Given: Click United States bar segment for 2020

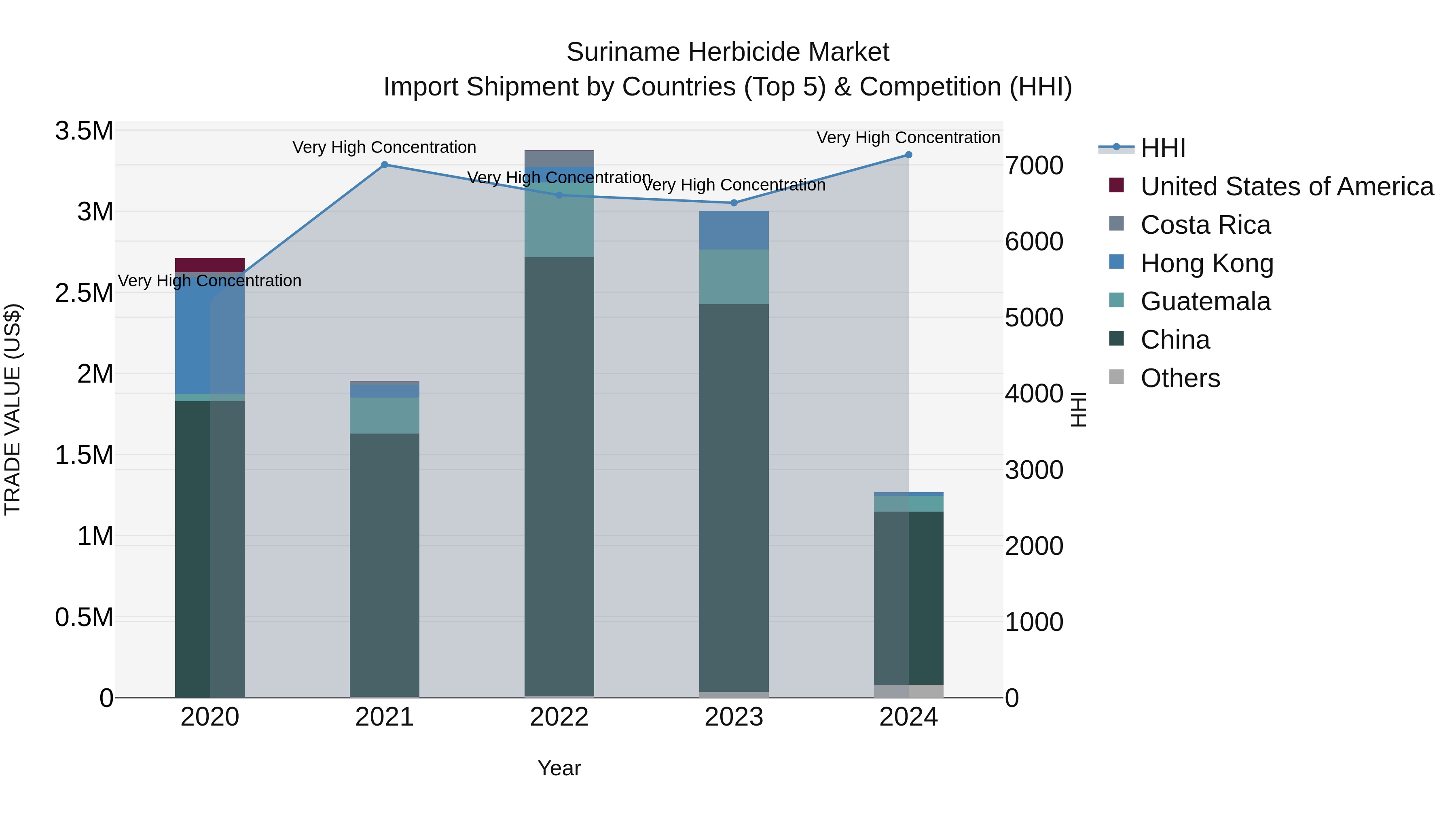Looking at the screenshot, I should point(210,265).
